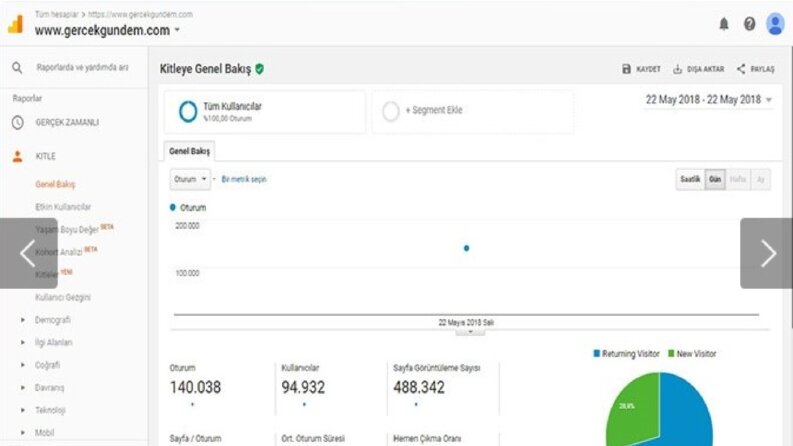This screenshot has height=446, width=793.
Task: Go to the previous image arrow
Action: [x=28, y=253]
